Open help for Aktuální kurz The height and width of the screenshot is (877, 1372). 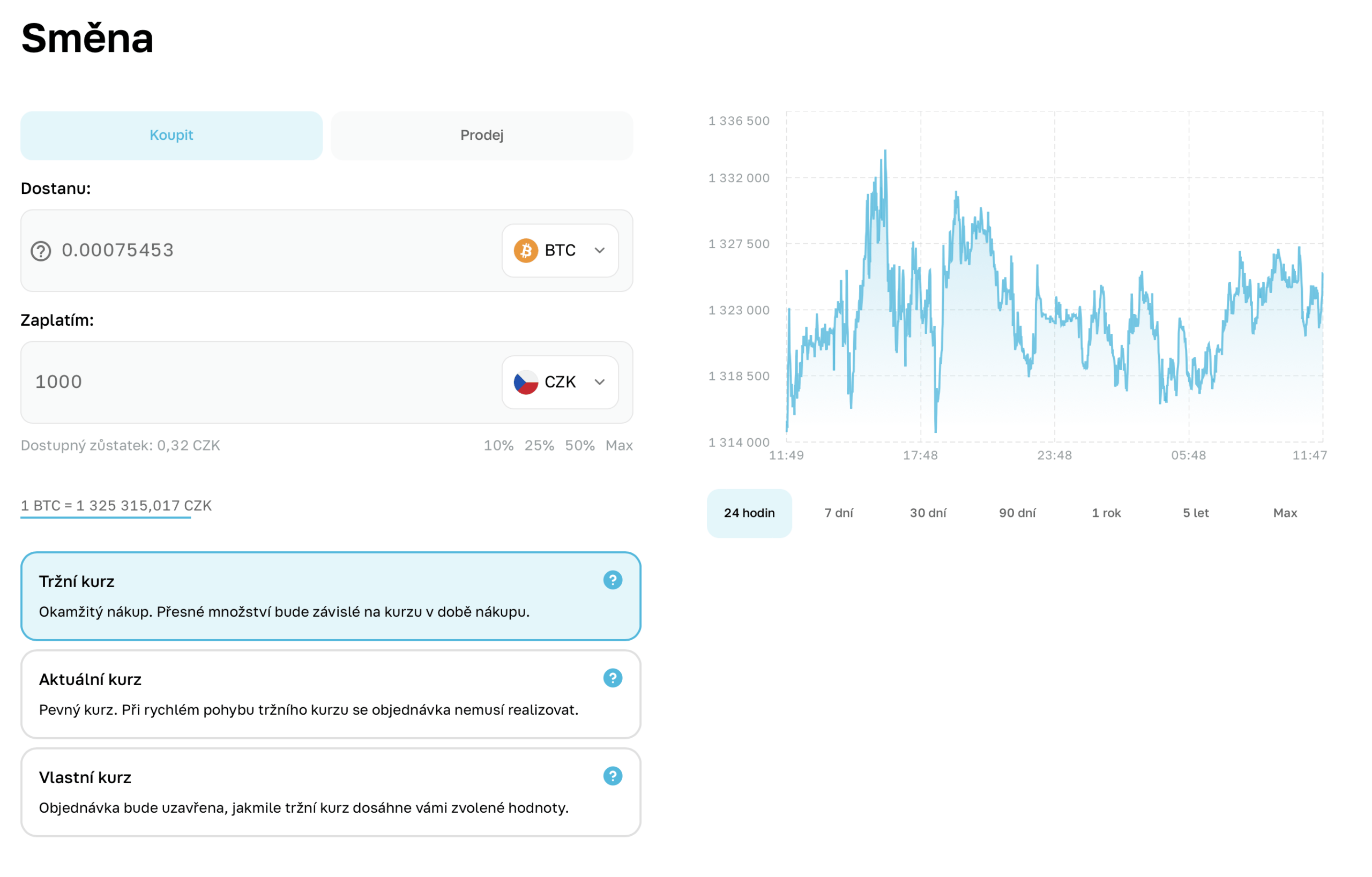(613, 678)
